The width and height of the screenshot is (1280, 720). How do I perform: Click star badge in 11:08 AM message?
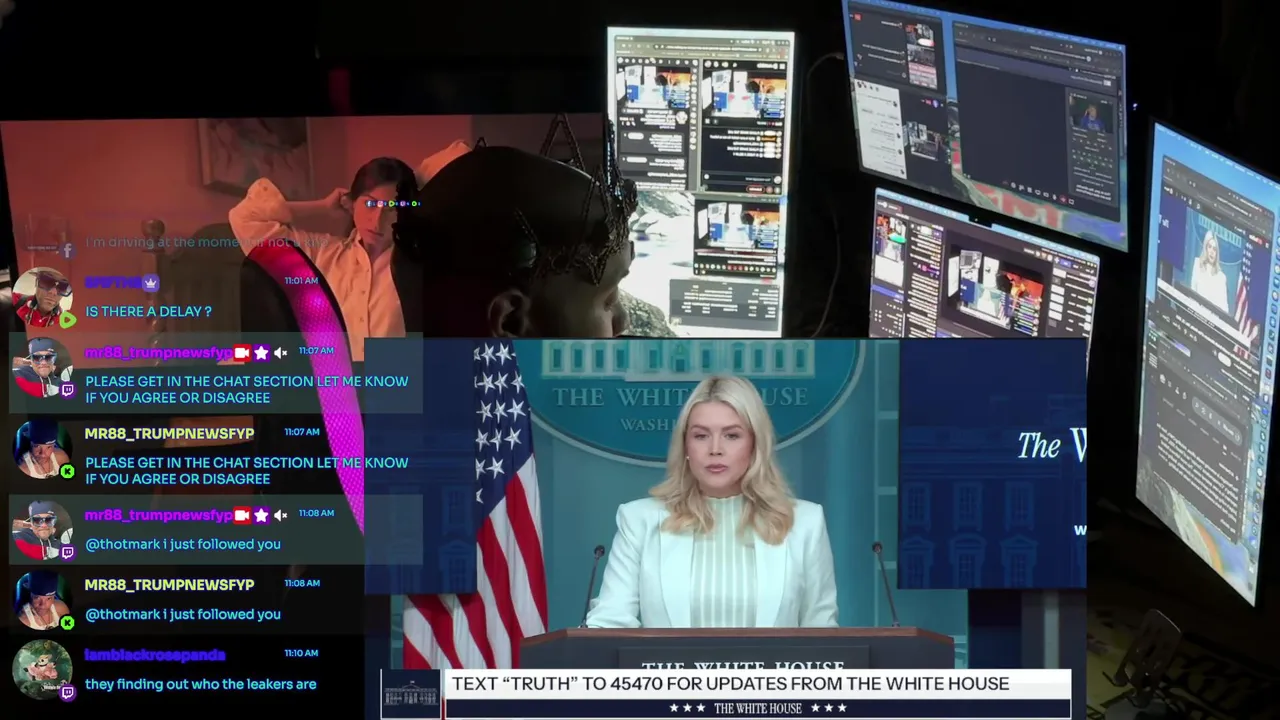click(261, 515)
